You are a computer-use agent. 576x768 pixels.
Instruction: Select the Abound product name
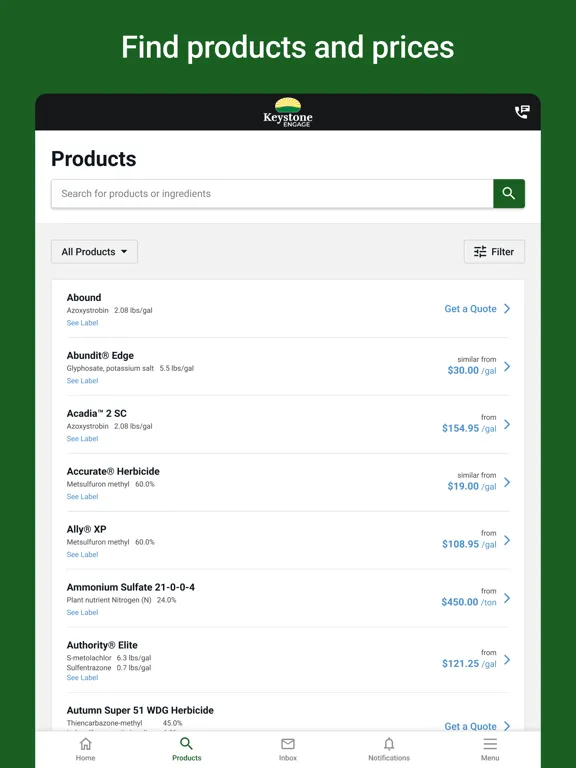(x=84, y=297)
